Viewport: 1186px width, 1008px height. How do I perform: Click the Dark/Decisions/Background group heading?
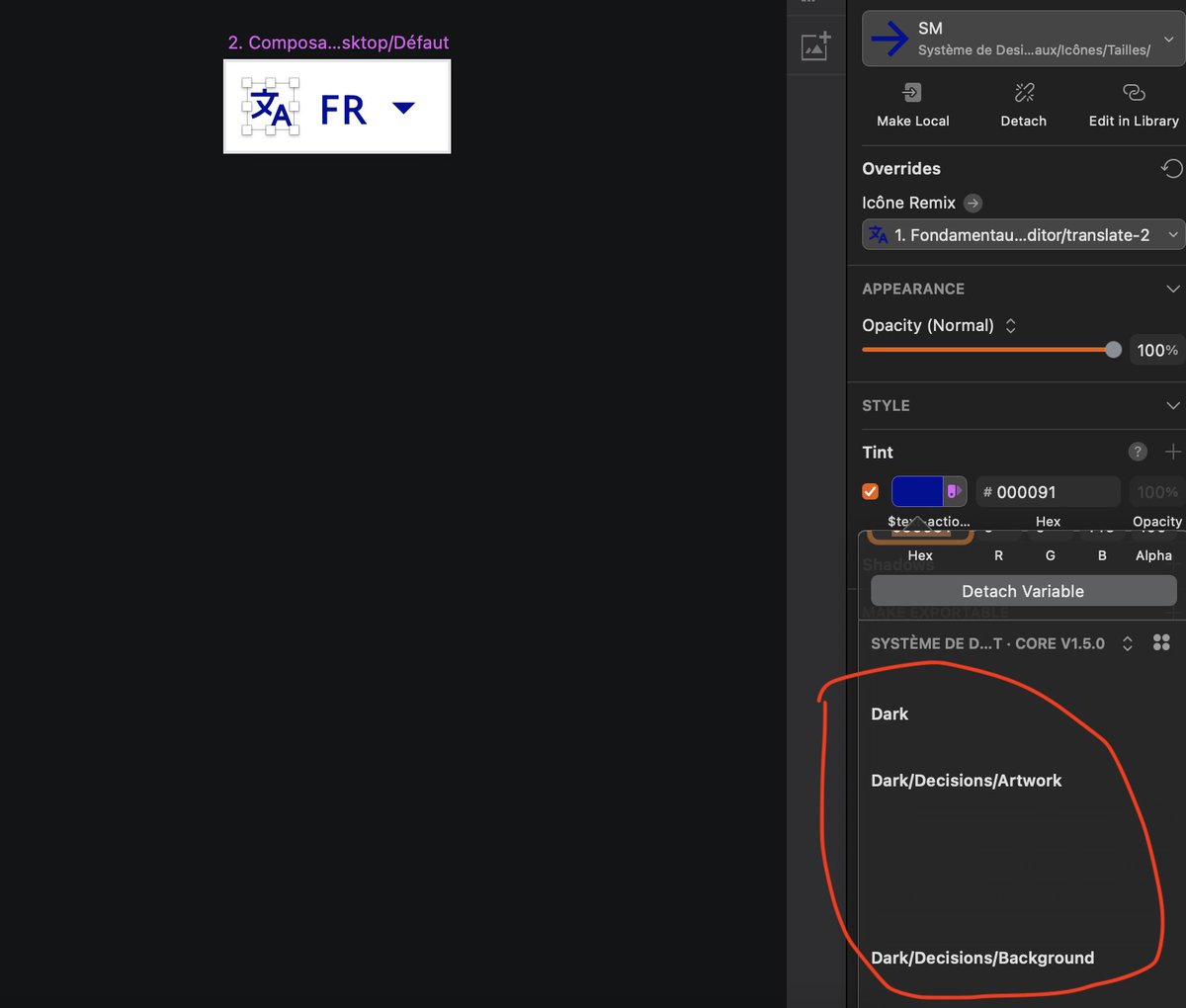click(x=982, y=958)
